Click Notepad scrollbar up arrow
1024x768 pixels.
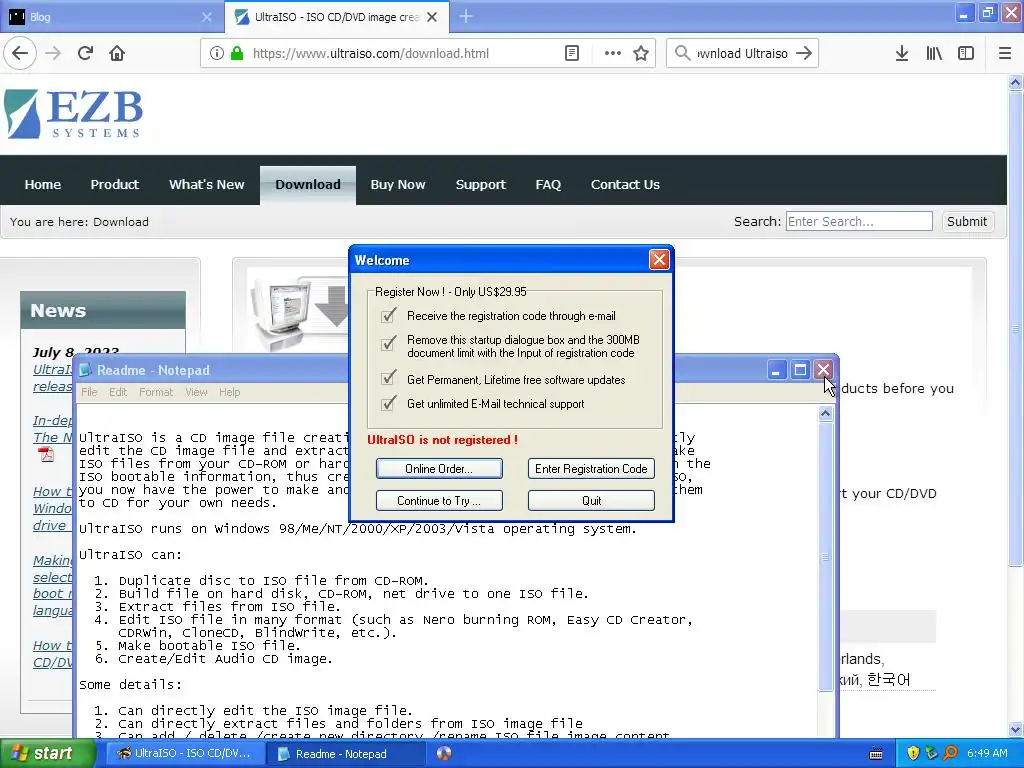pos(825,413)
